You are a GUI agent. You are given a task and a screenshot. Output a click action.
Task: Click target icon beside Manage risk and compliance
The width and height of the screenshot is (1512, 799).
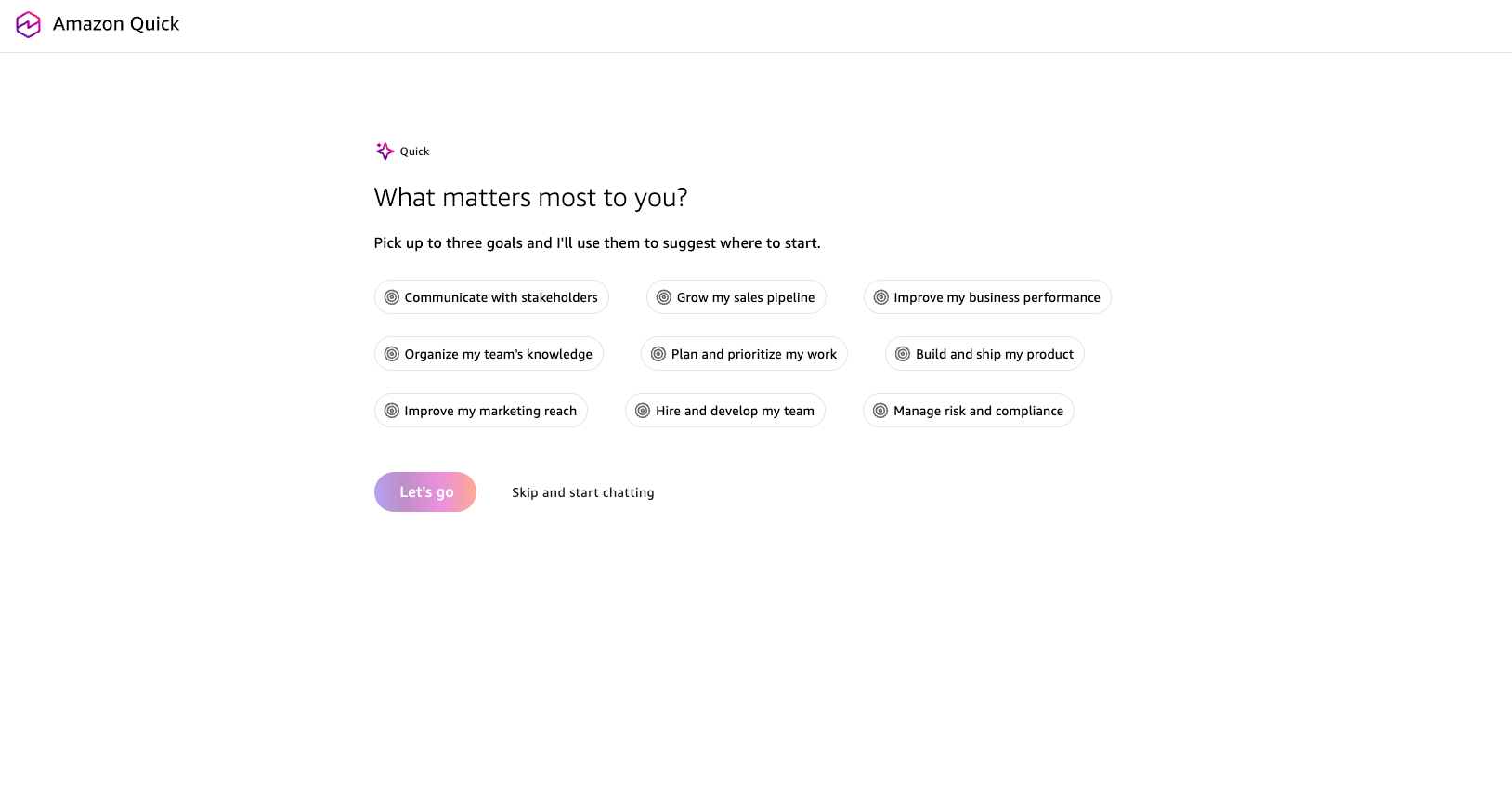point(880,411)
